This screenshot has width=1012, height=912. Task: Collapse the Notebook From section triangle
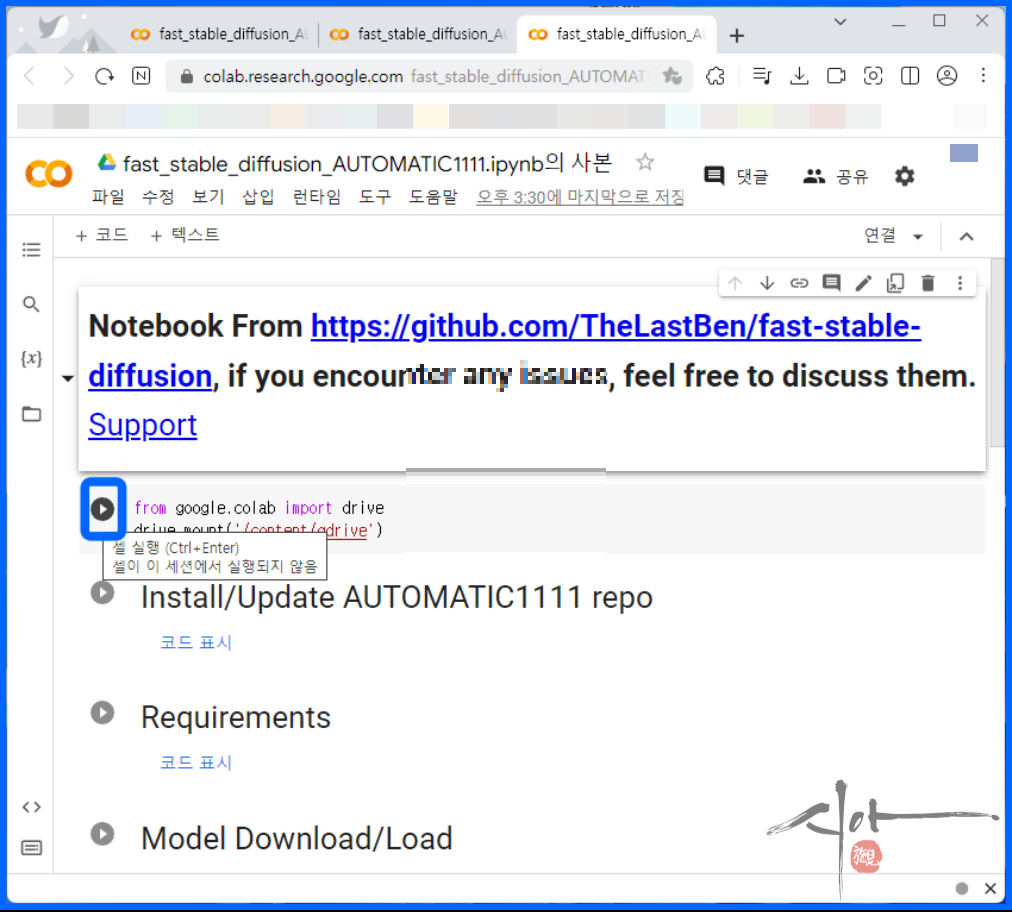tap(68, 378)
